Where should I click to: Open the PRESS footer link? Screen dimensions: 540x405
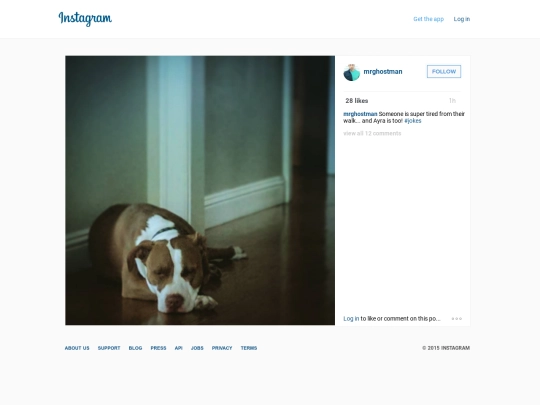(158, 348)
